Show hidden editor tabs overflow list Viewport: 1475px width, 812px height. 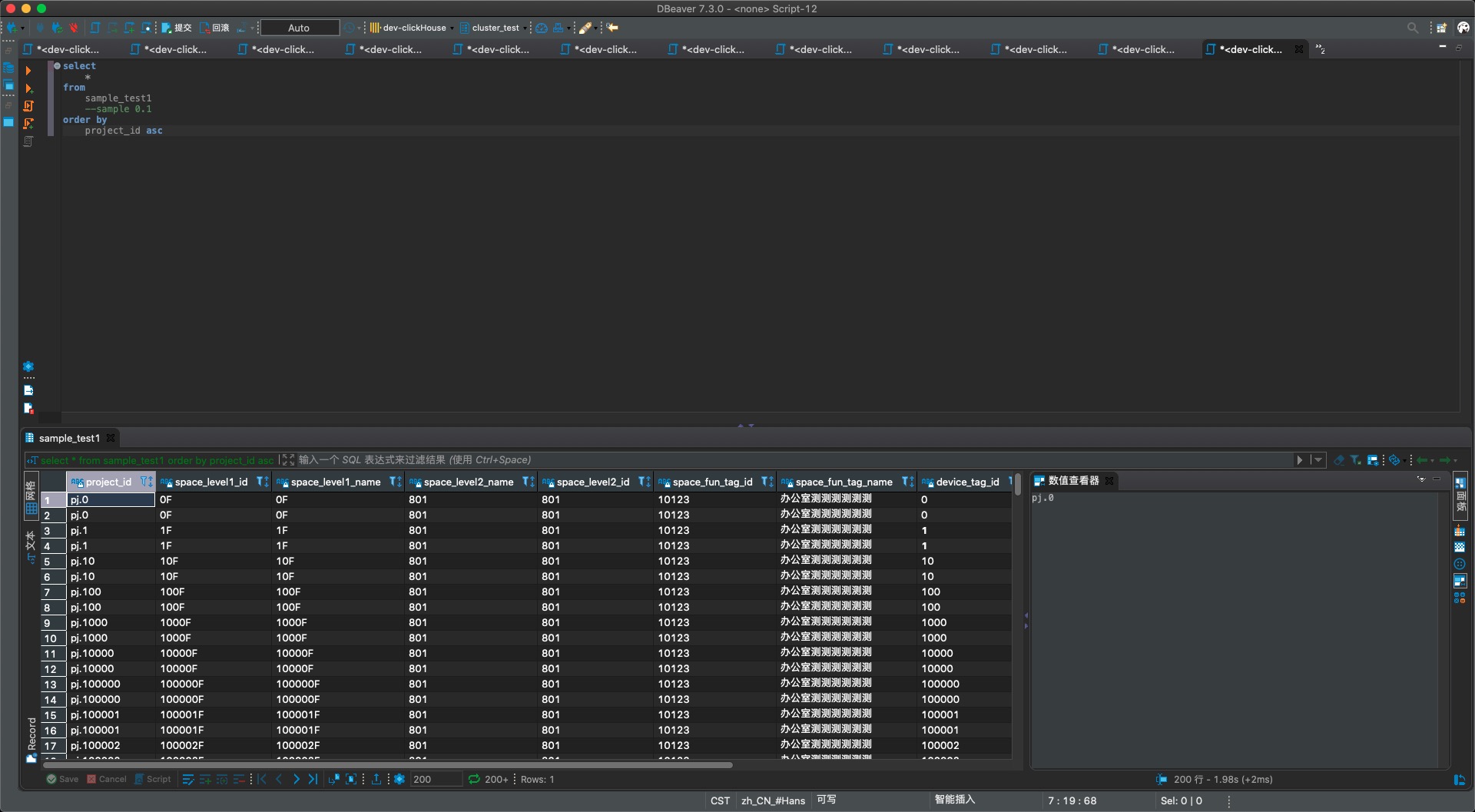coord(1321,49)
